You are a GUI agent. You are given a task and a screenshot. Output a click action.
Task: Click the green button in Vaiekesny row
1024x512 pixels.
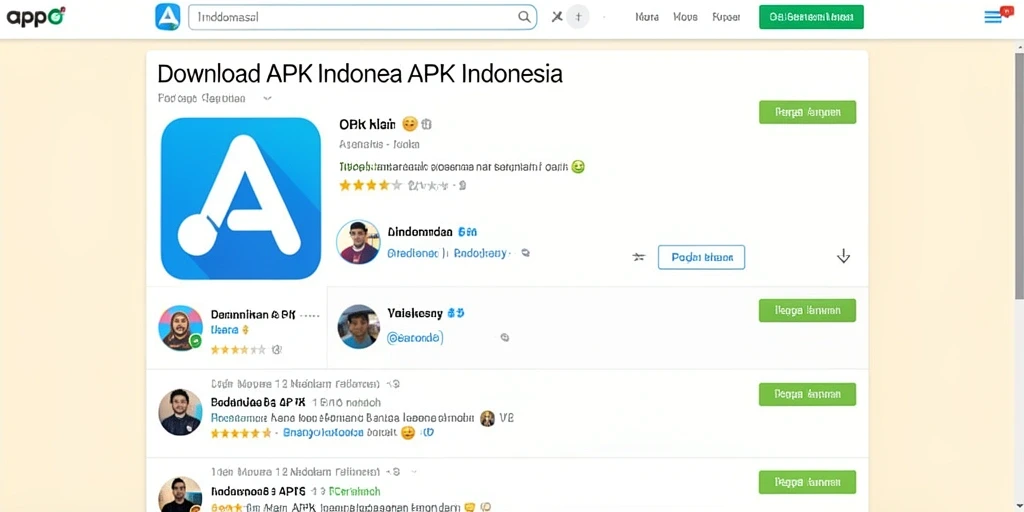tap(807, 310)
